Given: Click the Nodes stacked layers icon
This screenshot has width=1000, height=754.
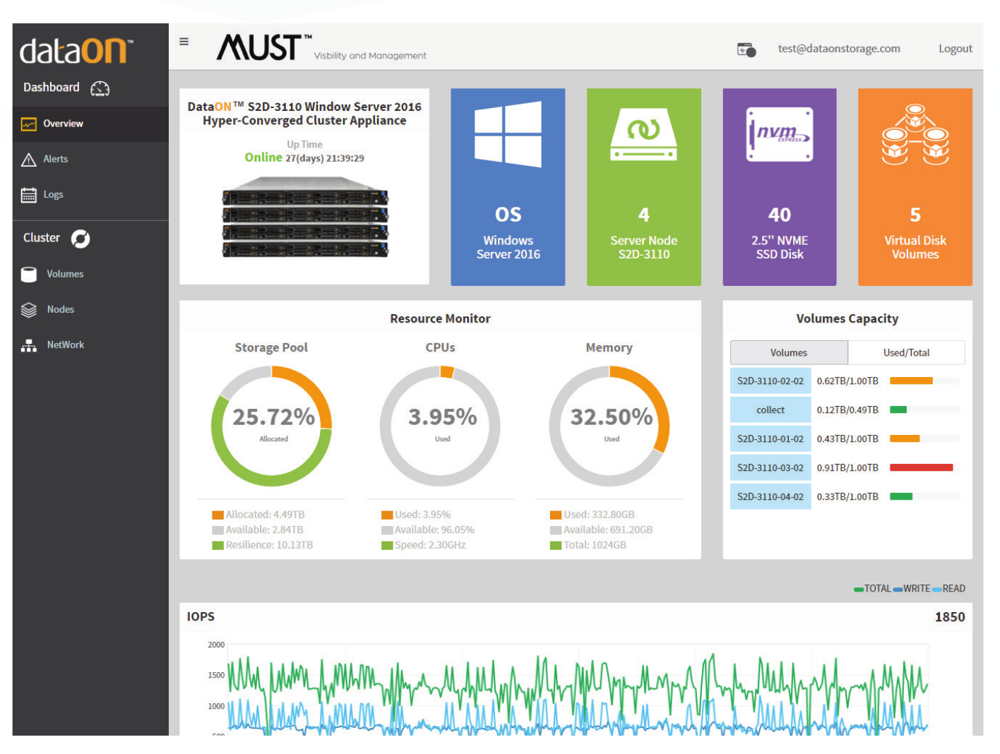Looking at the screenshot, I should 29,310.
